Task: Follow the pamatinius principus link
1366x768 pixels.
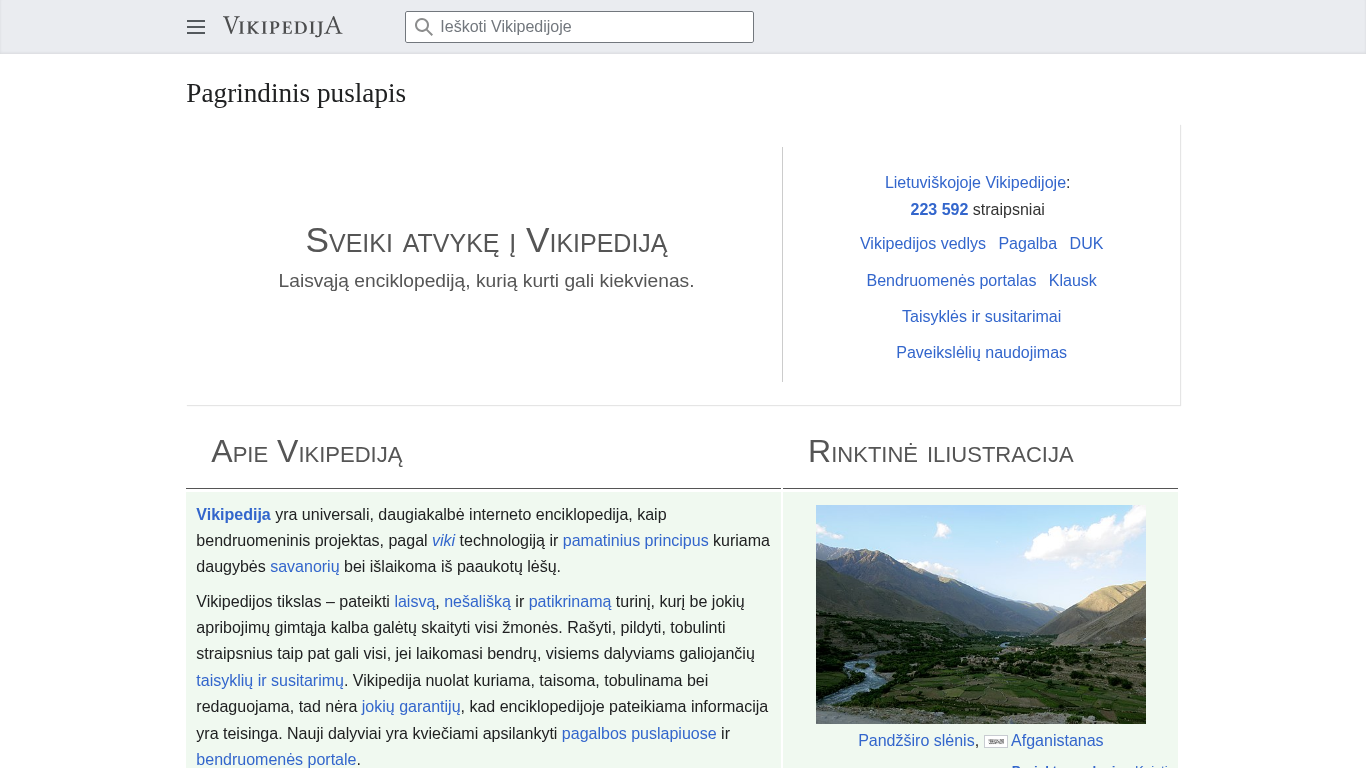Action: point(635,540)
